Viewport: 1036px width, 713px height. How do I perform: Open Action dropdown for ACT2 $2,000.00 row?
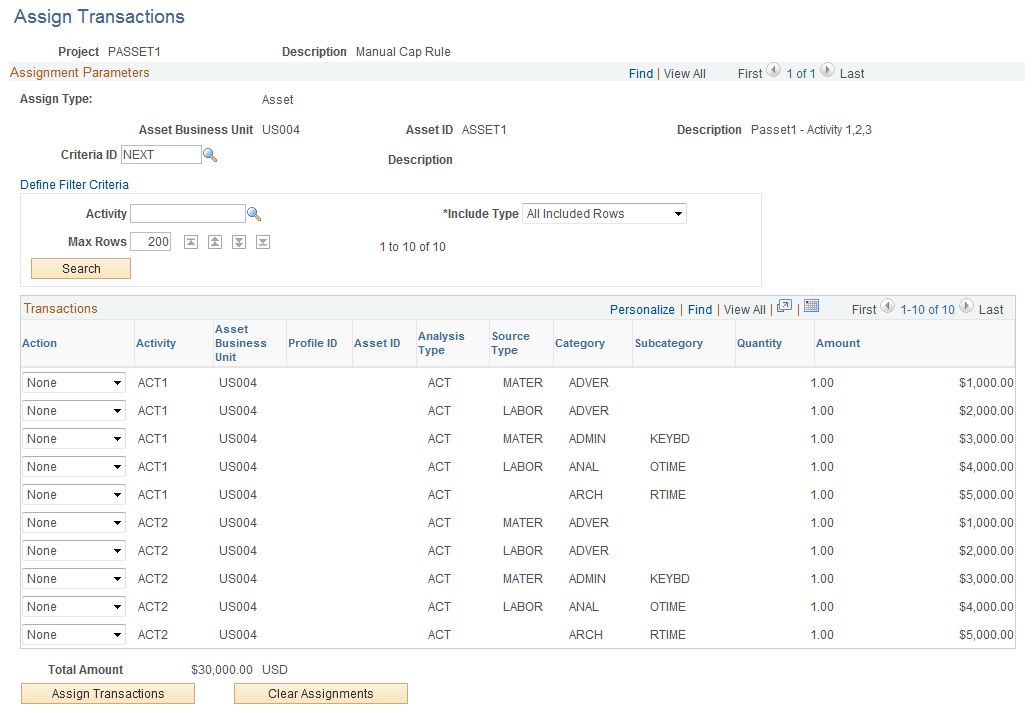tap(73, 551)
